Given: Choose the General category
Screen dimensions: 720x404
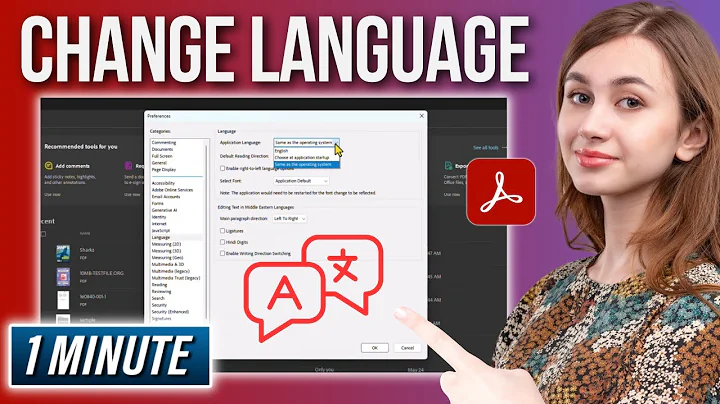Looking at the screenshot, I should [159, 163].
